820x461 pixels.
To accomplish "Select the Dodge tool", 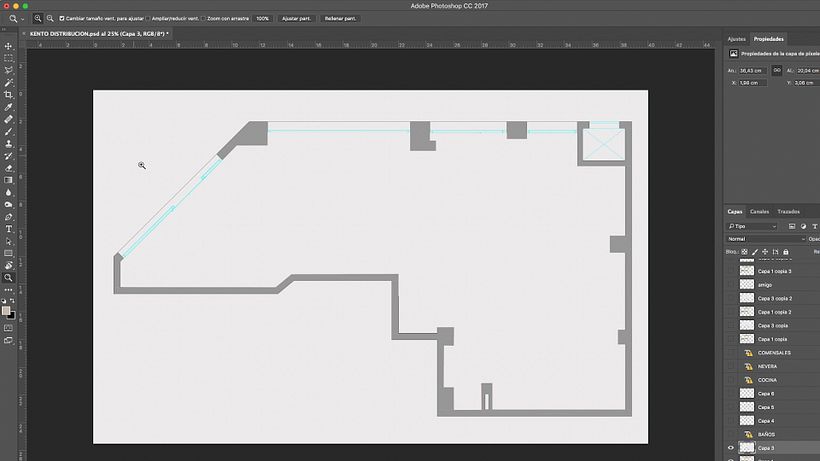I will [8, 205].
